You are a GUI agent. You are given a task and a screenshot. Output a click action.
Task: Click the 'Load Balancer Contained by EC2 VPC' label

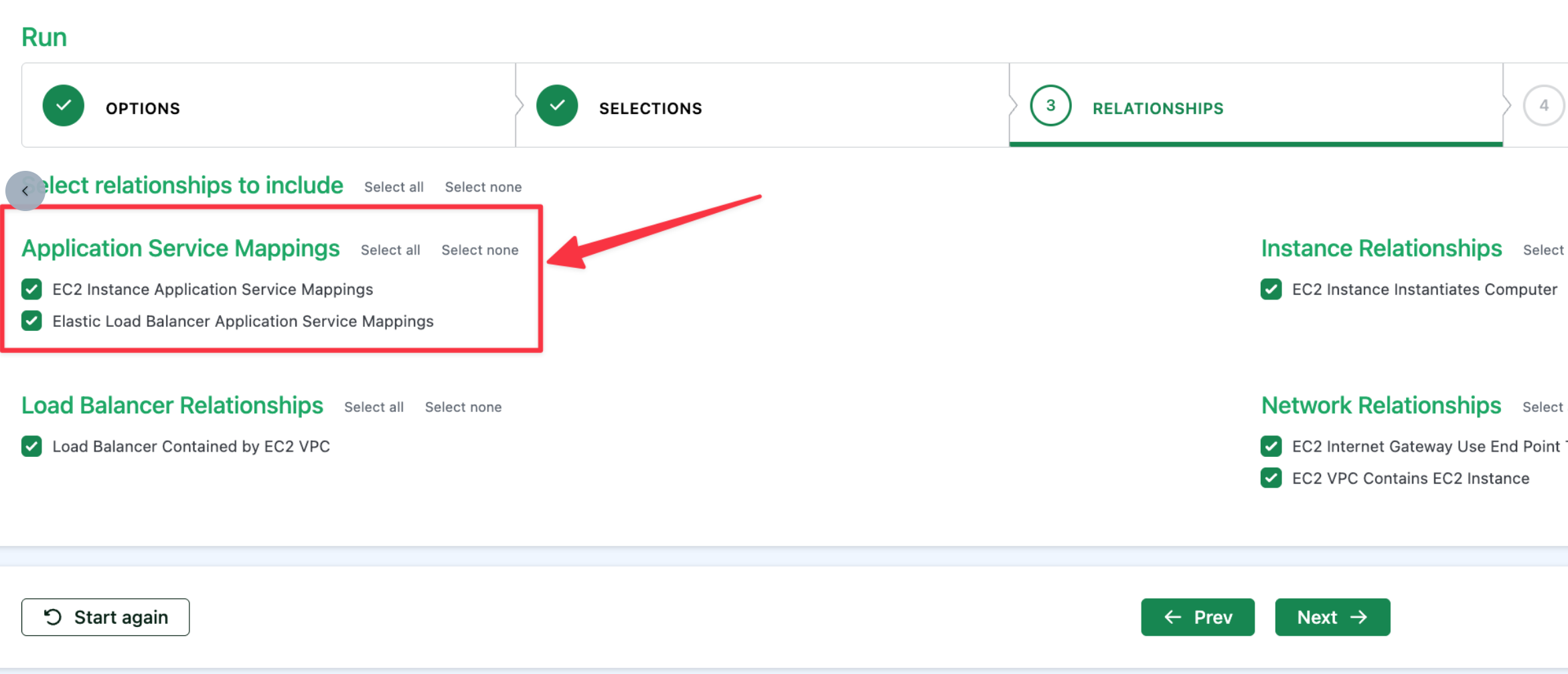coord(191,447)
